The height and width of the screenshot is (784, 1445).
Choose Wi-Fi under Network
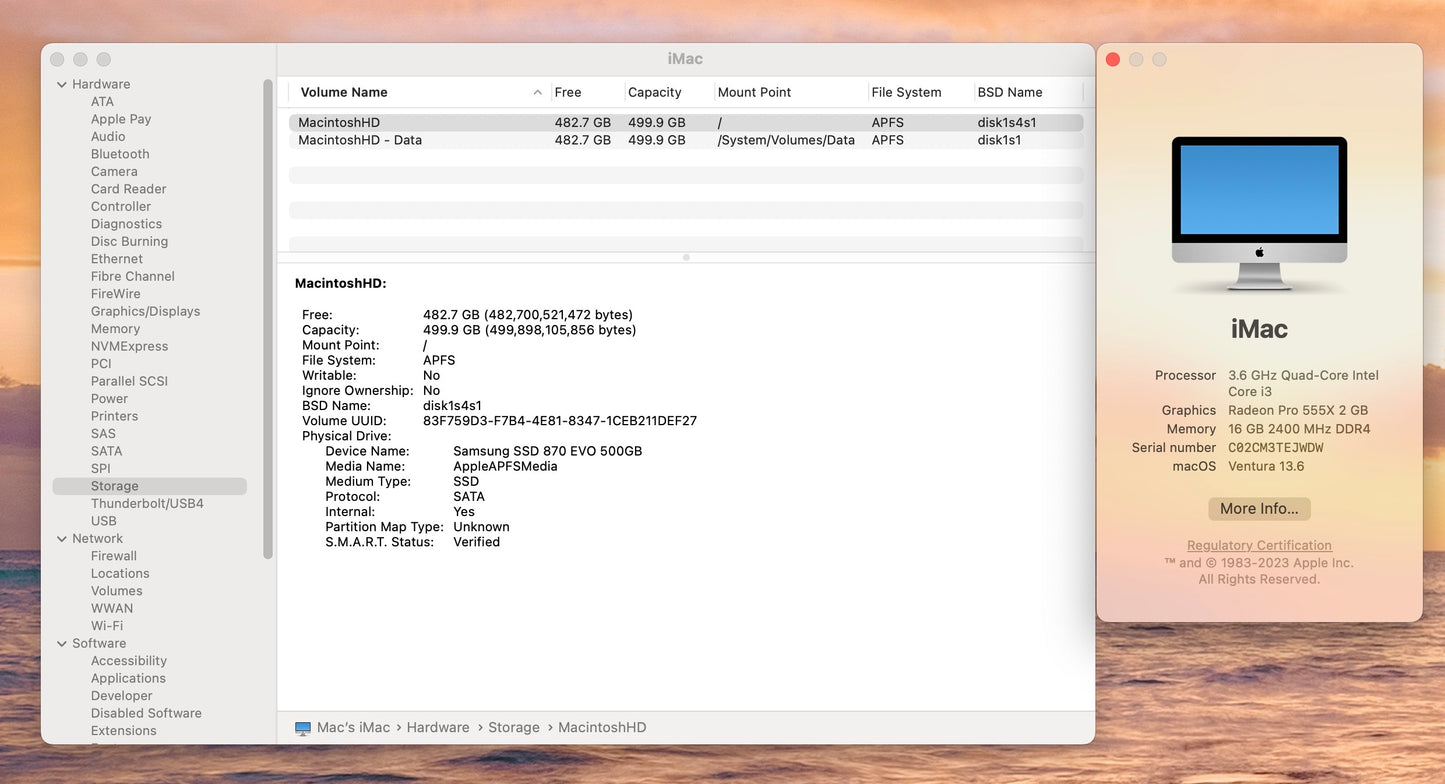[107, 626]
